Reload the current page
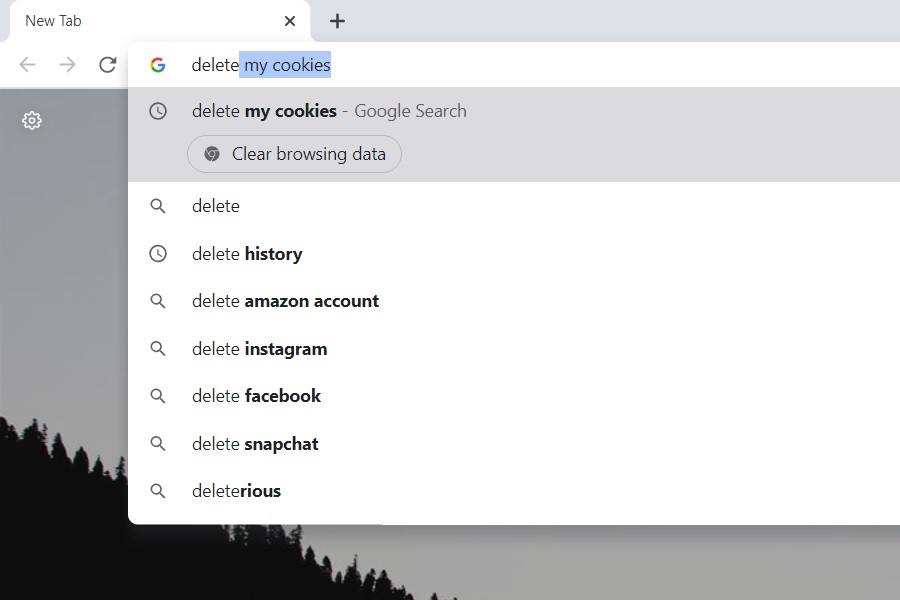The image size is (900, 600). coord(107,65)
